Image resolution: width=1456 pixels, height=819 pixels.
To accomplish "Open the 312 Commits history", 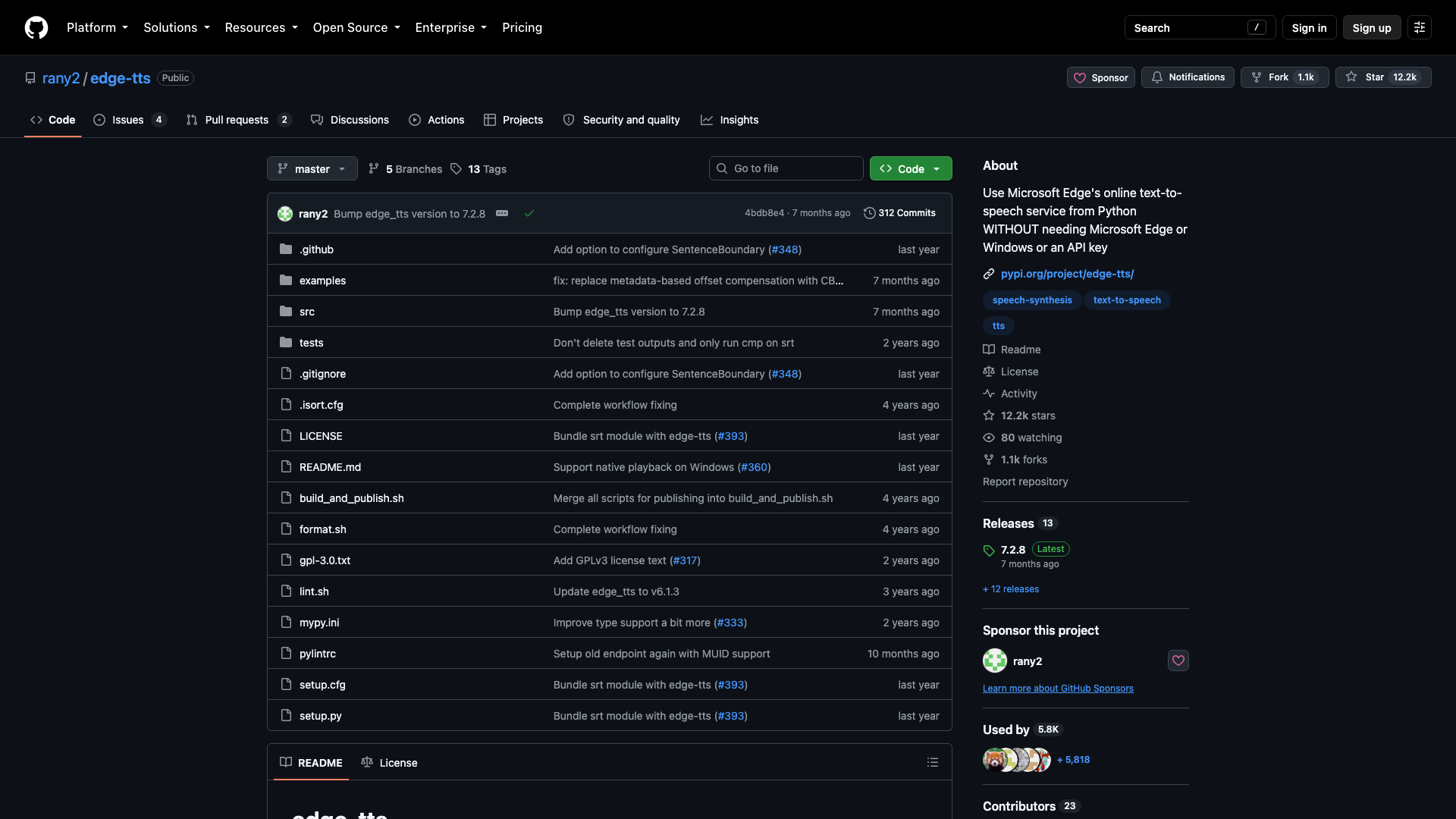I will coord(899,213).
